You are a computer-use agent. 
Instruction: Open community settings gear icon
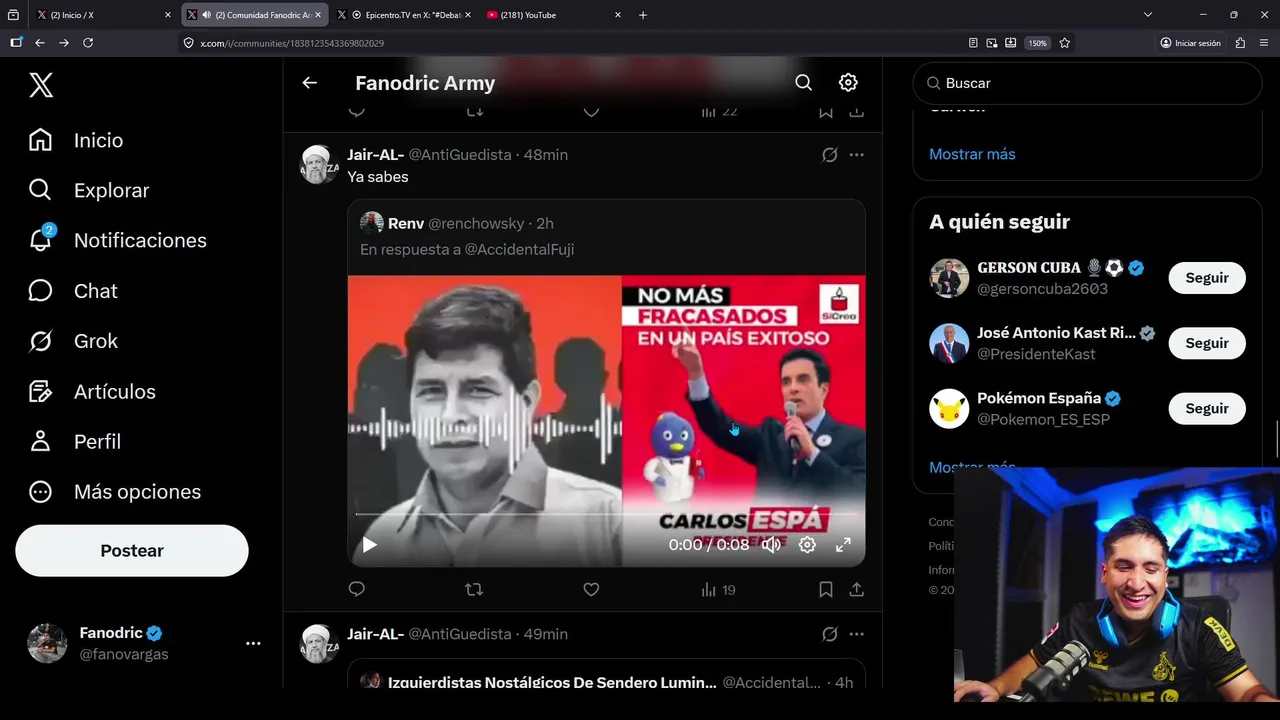click(x=848, y=83)
